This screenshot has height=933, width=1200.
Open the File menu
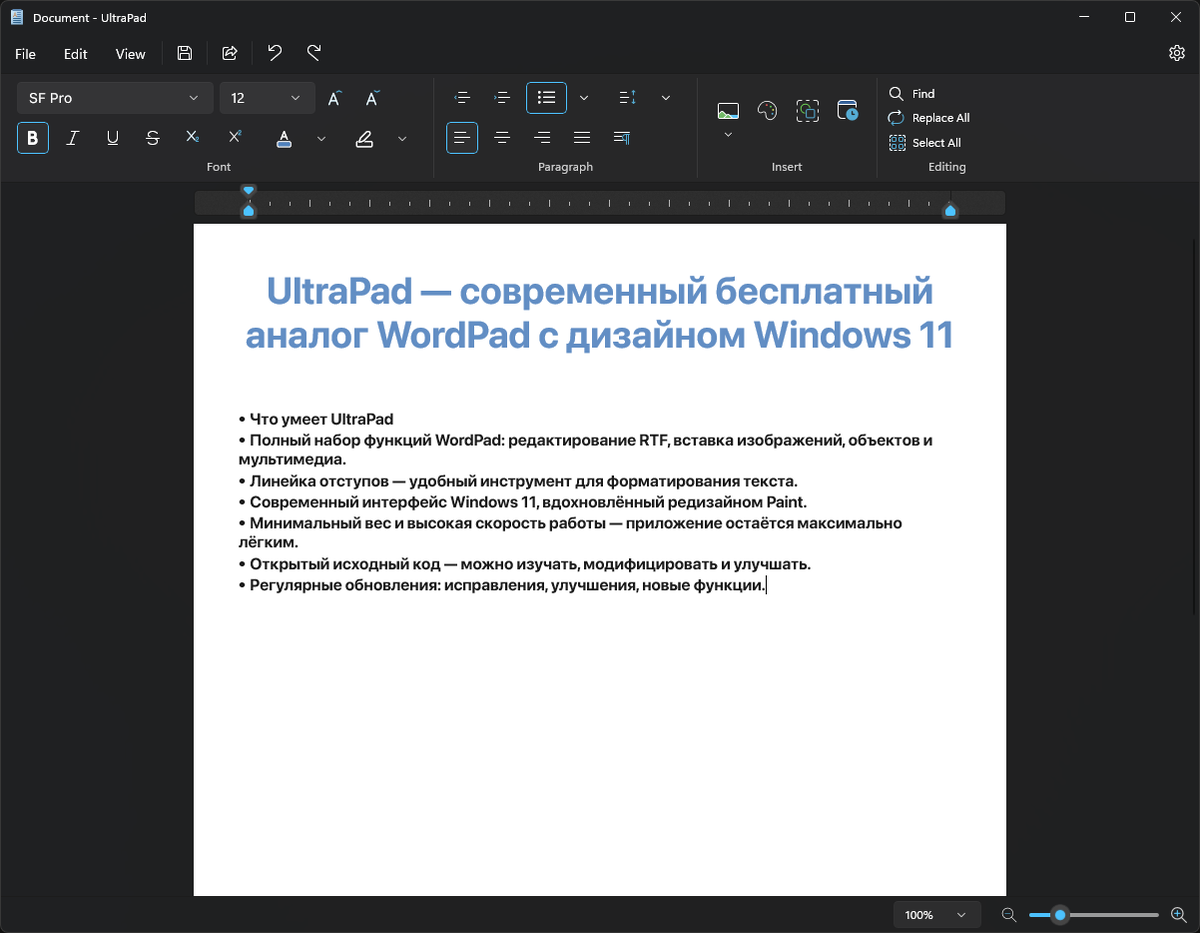(x=25, y=54)
